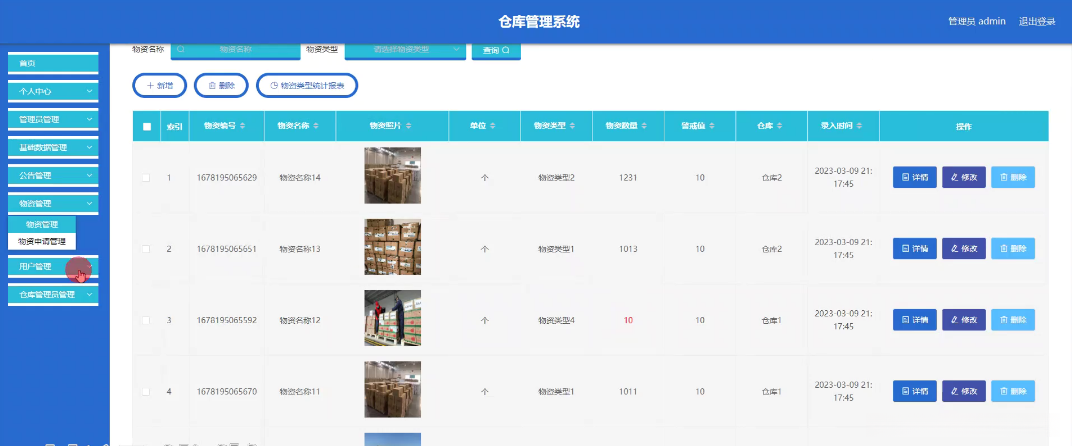Sort table by 物资名称 column arrows
Viewport: 1072px width, 446px height.
tap(315, 126)
